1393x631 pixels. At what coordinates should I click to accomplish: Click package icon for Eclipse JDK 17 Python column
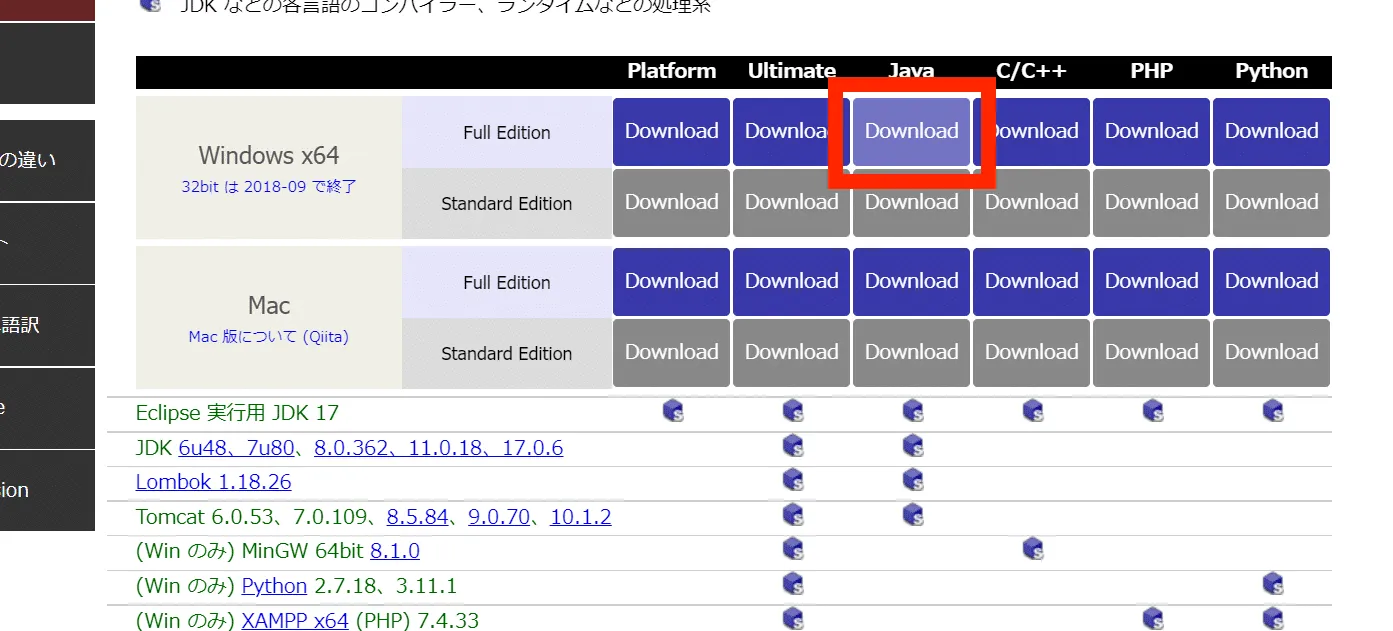coord(1273,410)
